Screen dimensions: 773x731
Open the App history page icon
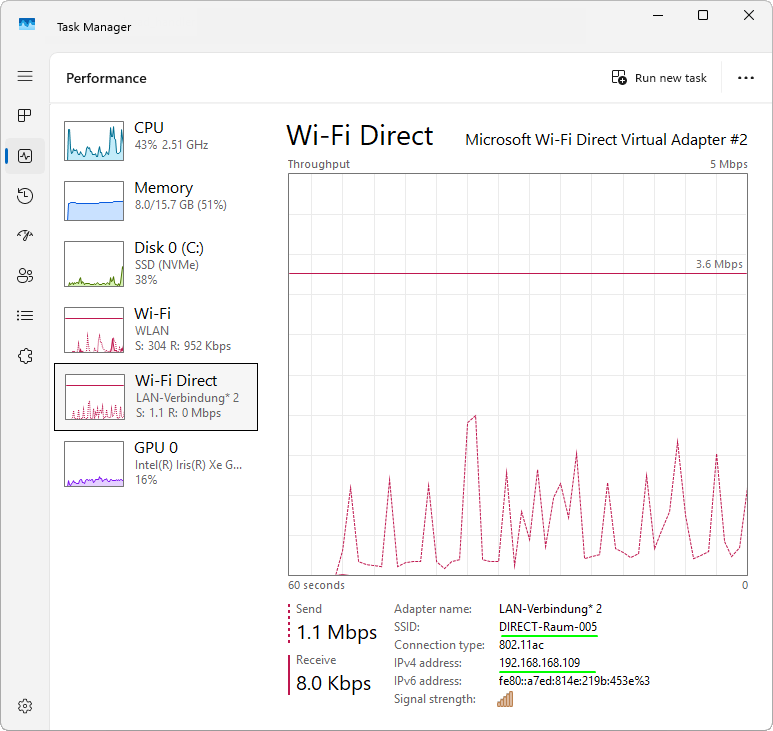(x=25, y=196)
